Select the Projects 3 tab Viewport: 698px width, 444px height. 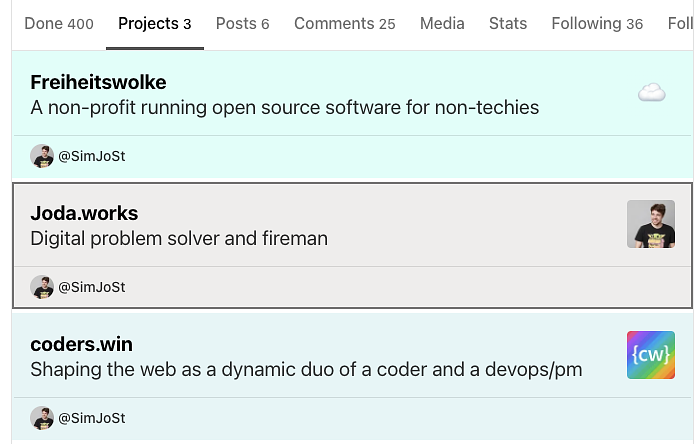click(x=154, y=24)
